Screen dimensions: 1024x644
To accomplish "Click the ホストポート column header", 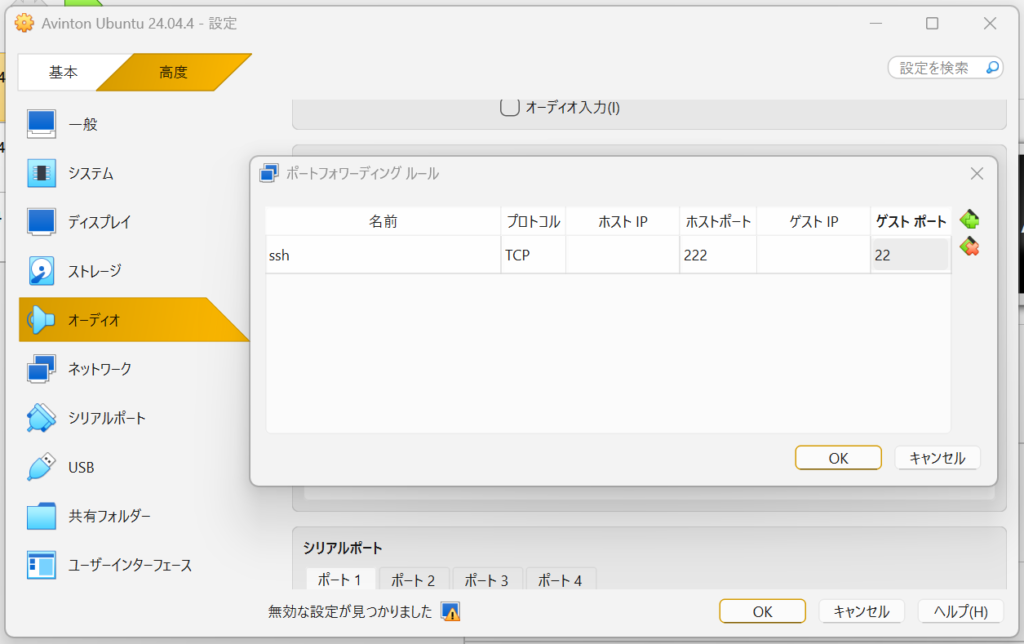I will pos(718,221).
